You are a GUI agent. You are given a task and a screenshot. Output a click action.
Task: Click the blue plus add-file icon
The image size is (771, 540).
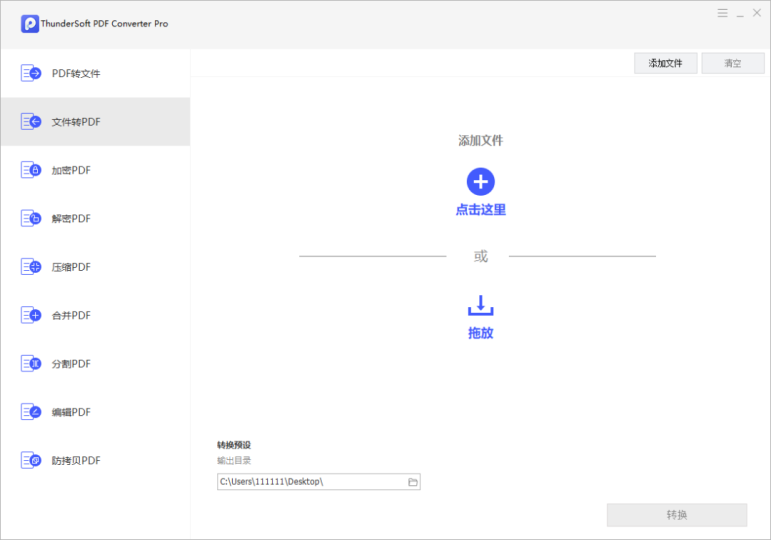point(480,182)
